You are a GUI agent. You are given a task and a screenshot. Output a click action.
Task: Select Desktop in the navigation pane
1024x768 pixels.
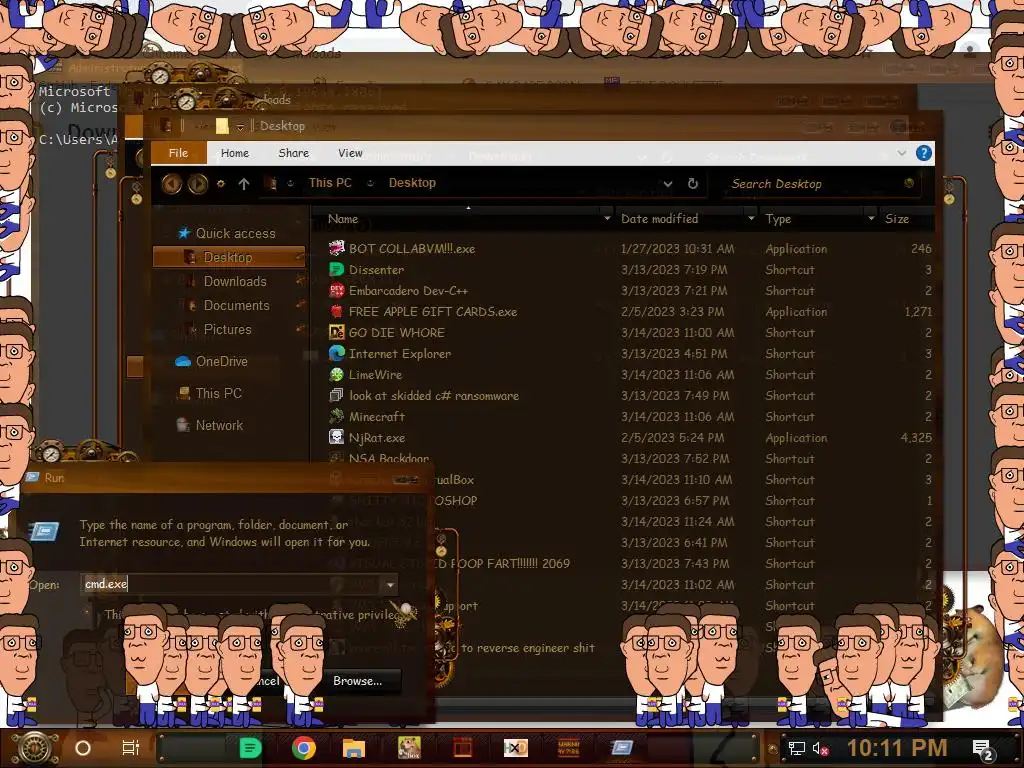pyautogui.click(x=229, y=257)
